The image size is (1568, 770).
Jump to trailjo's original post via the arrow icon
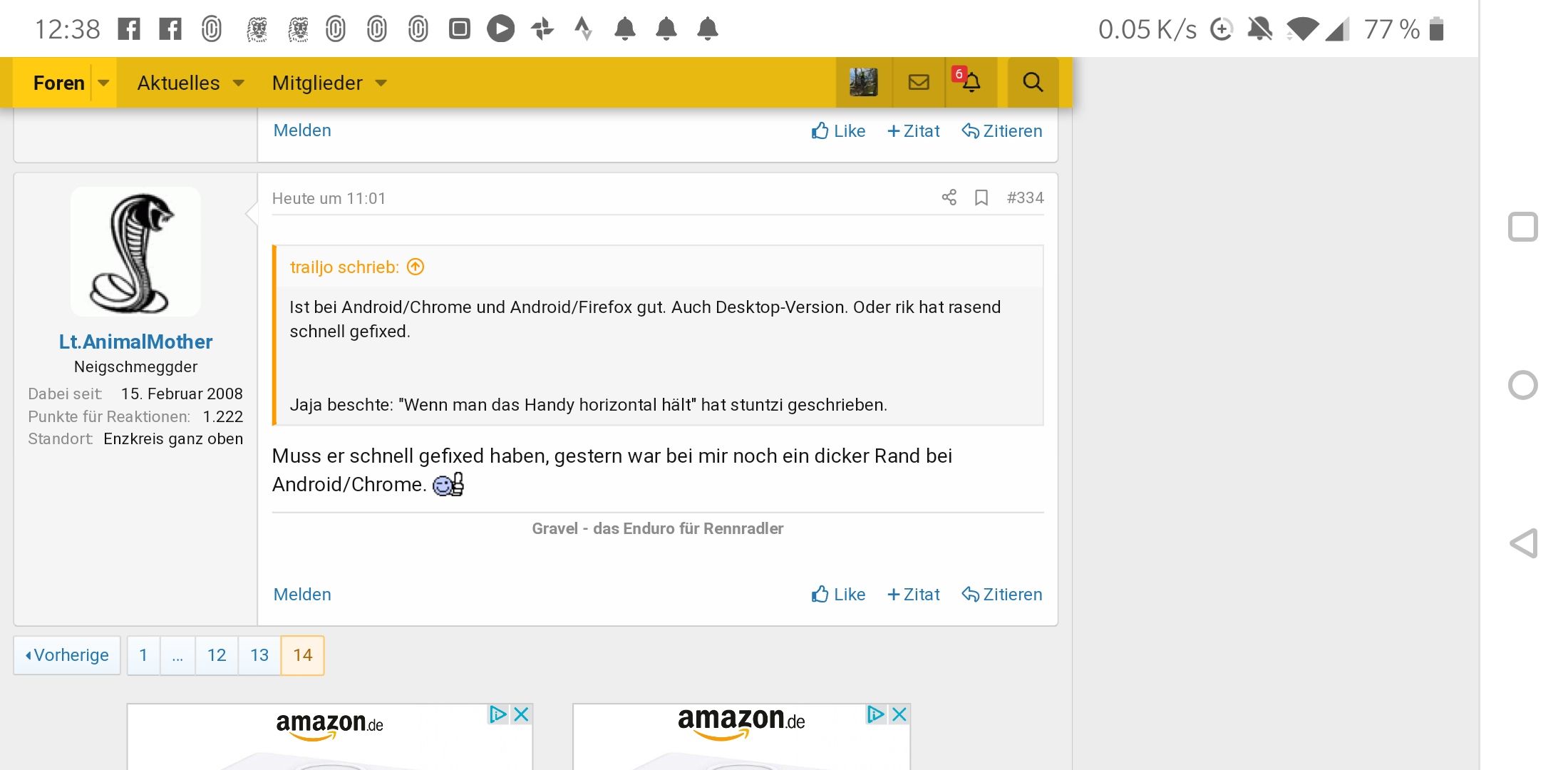416,267
